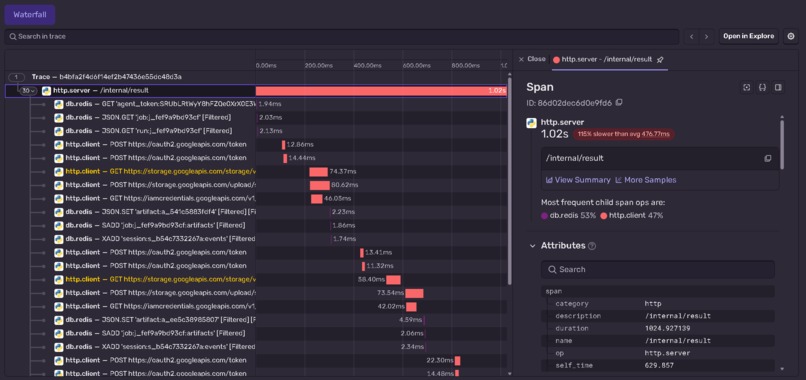Click the 11.32ms duration label
Image resolution: width=806 pixels, height=380 pixels.
(x=380, y=266)
